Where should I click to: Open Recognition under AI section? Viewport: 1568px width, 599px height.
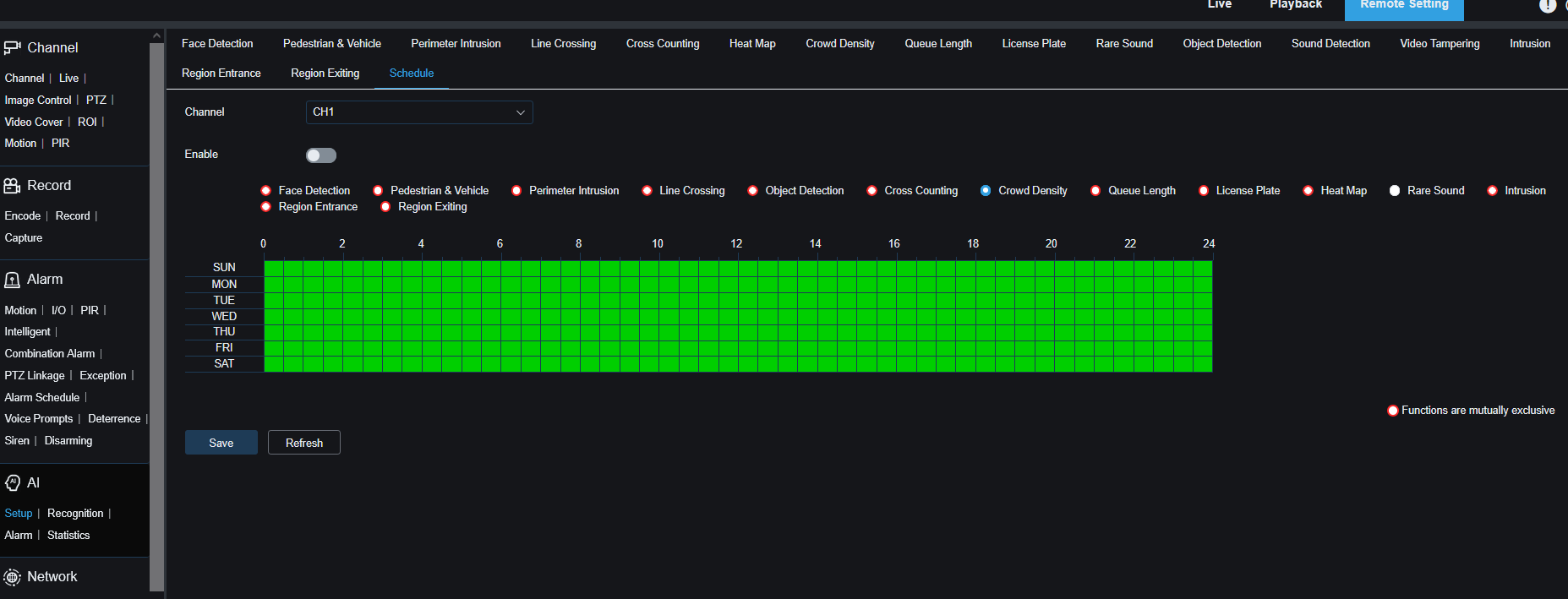75,514
